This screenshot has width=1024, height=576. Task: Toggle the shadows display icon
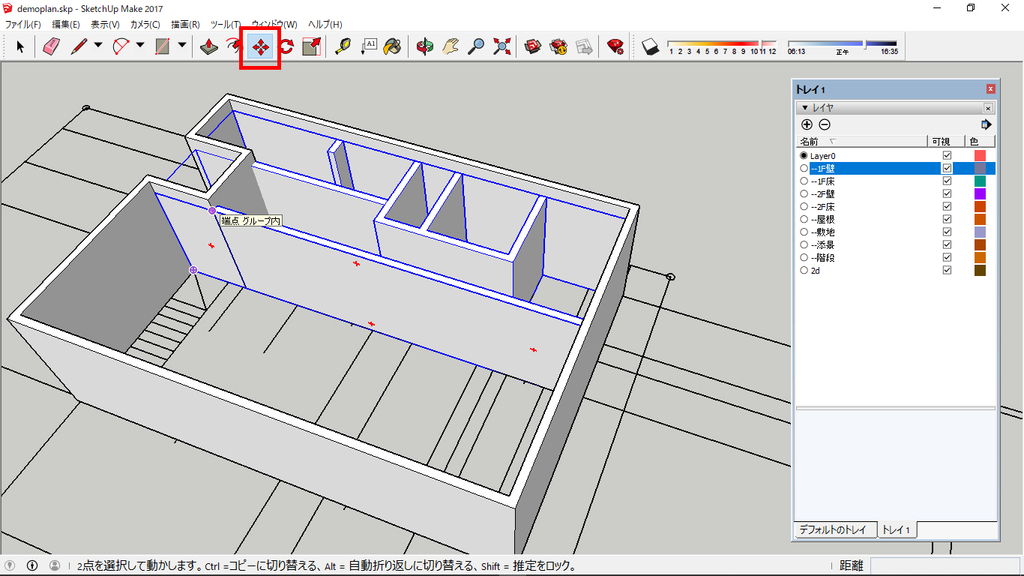[650, 46]
